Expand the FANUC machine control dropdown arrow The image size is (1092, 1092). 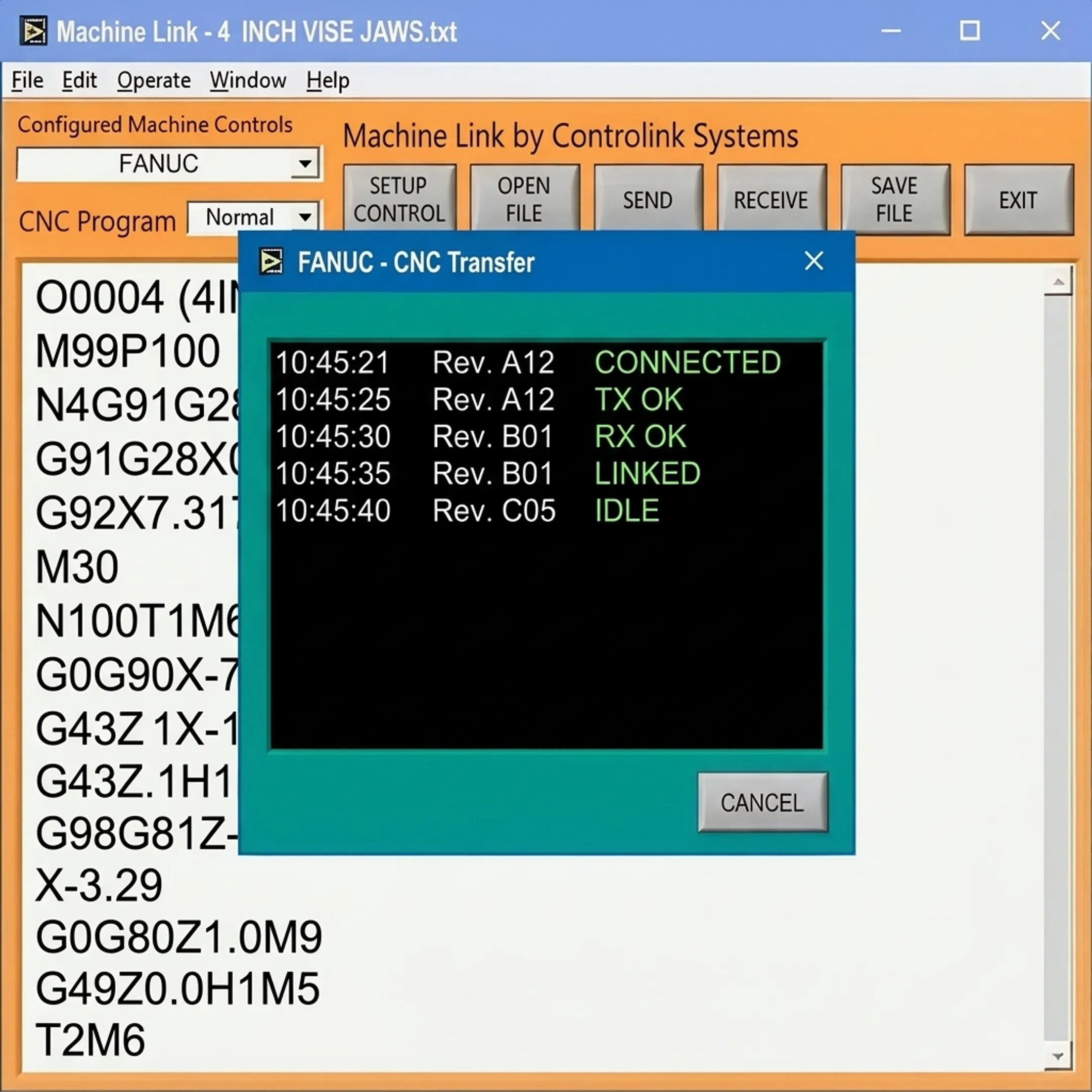tap(305, 164)
